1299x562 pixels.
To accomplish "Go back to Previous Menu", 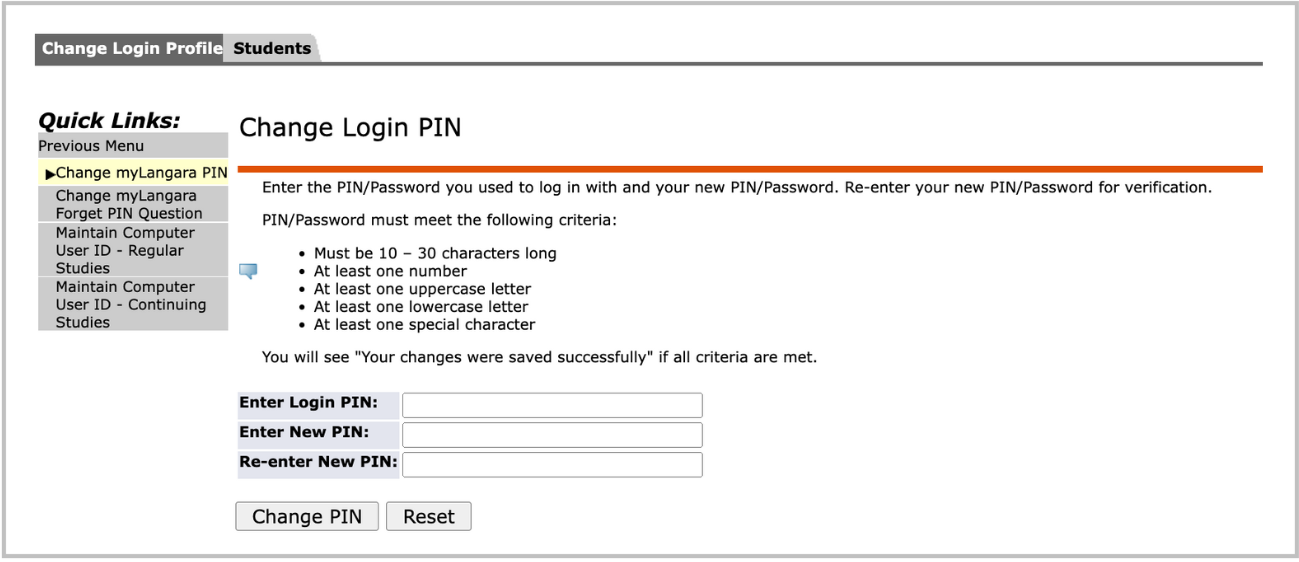I will point(91,146).
